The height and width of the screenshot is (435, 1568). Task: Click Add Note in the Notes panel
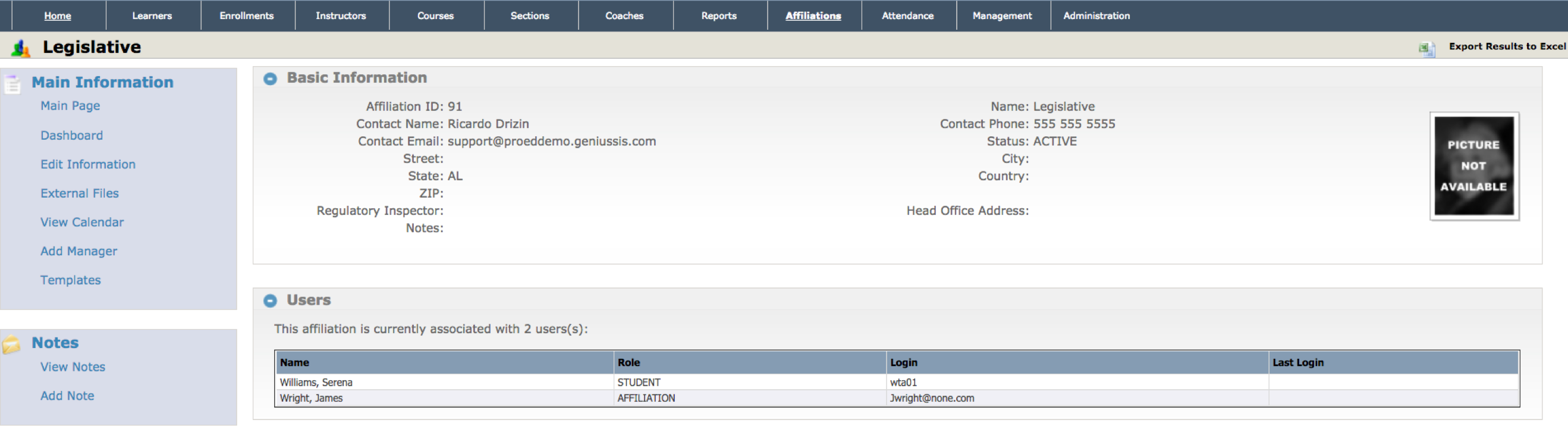click(67, 396)
